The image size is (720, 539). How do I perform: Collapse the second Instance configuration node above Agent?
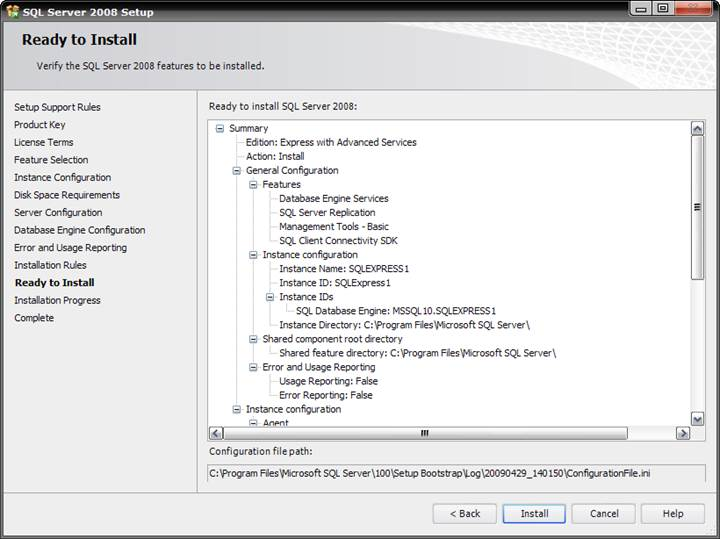[x=236, y=409]
